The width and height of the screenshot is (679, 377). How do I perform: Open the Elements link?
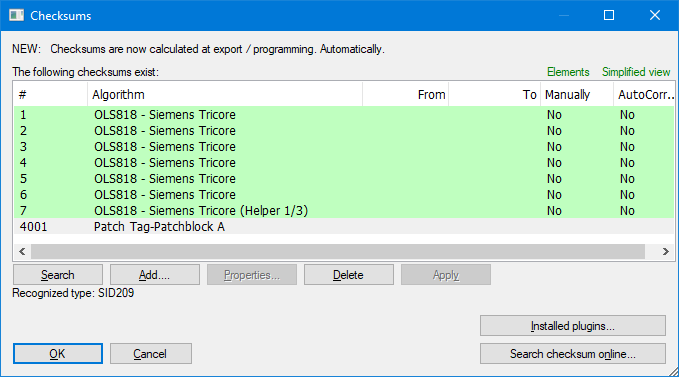click(x=568, y=72)
